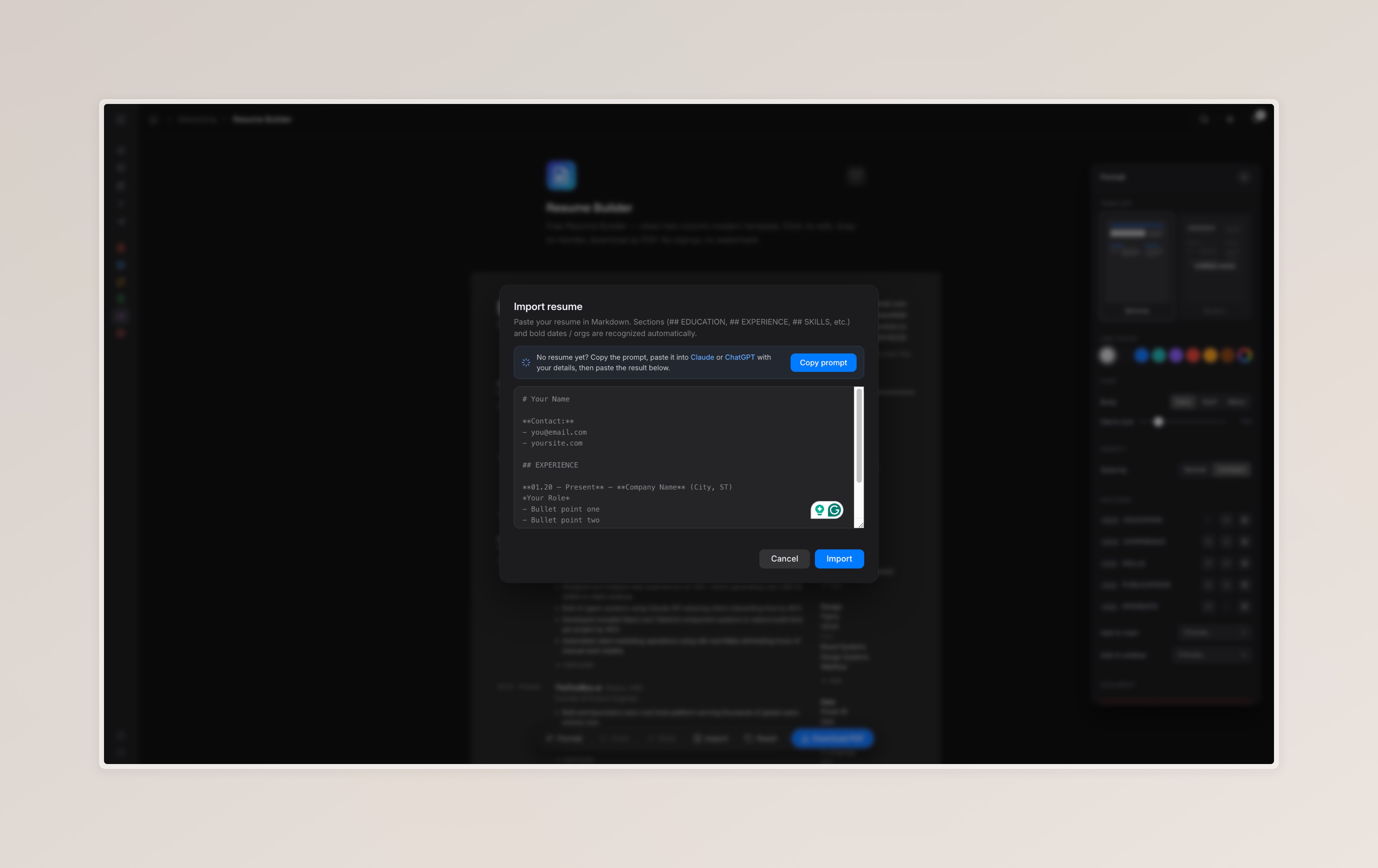
Task: Open the ChatGPT link
Action: click(739, 357)
